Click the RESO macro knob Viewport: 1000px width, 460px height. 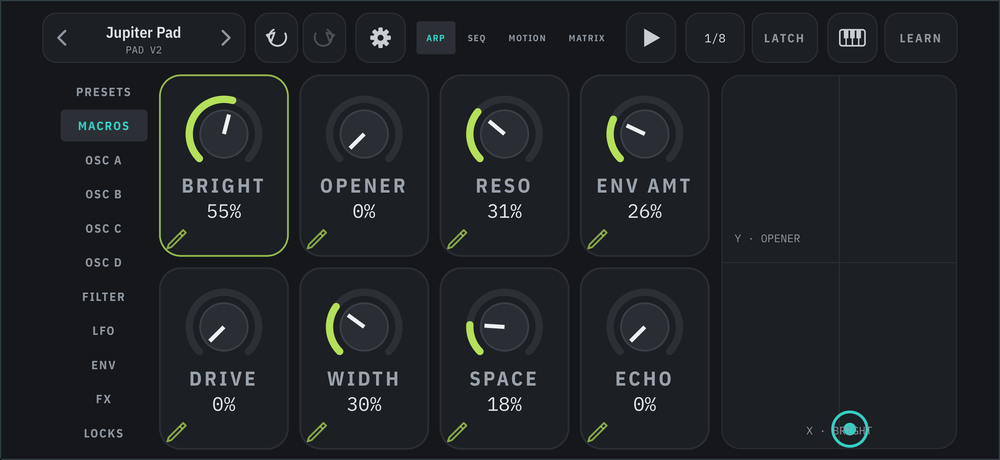tap(504, 134)
